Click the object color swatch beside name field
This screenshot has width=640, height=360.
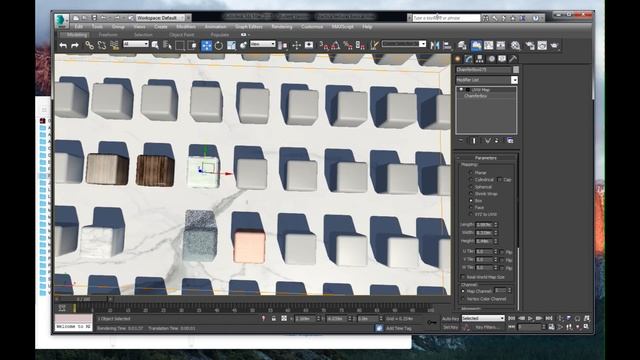(516, 70)
